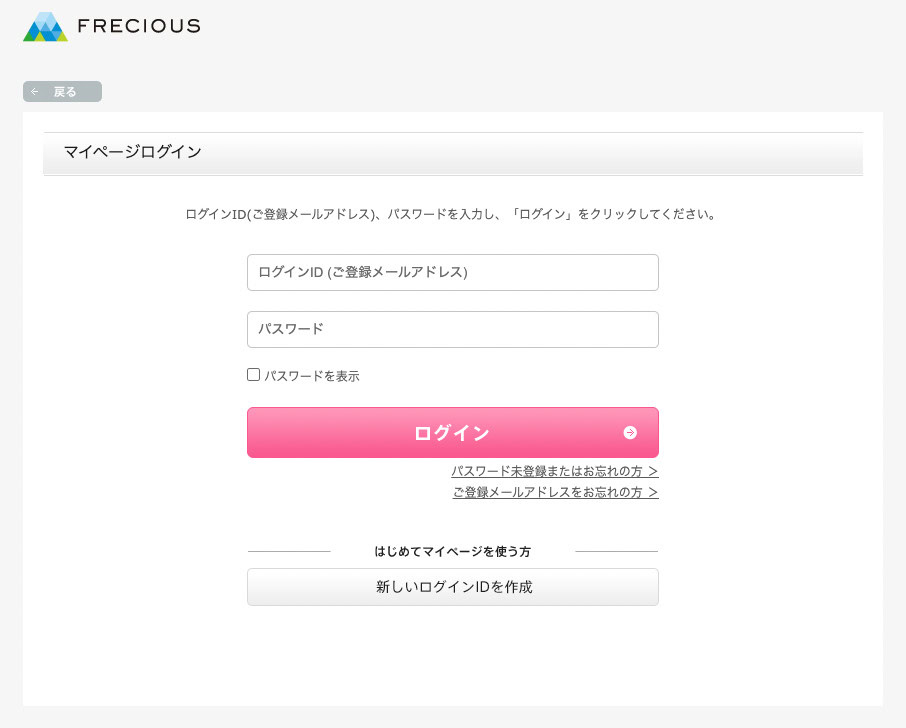The image size is (906, 728).
Task: Focus the パスワード input field
Action: pos(452,329)
